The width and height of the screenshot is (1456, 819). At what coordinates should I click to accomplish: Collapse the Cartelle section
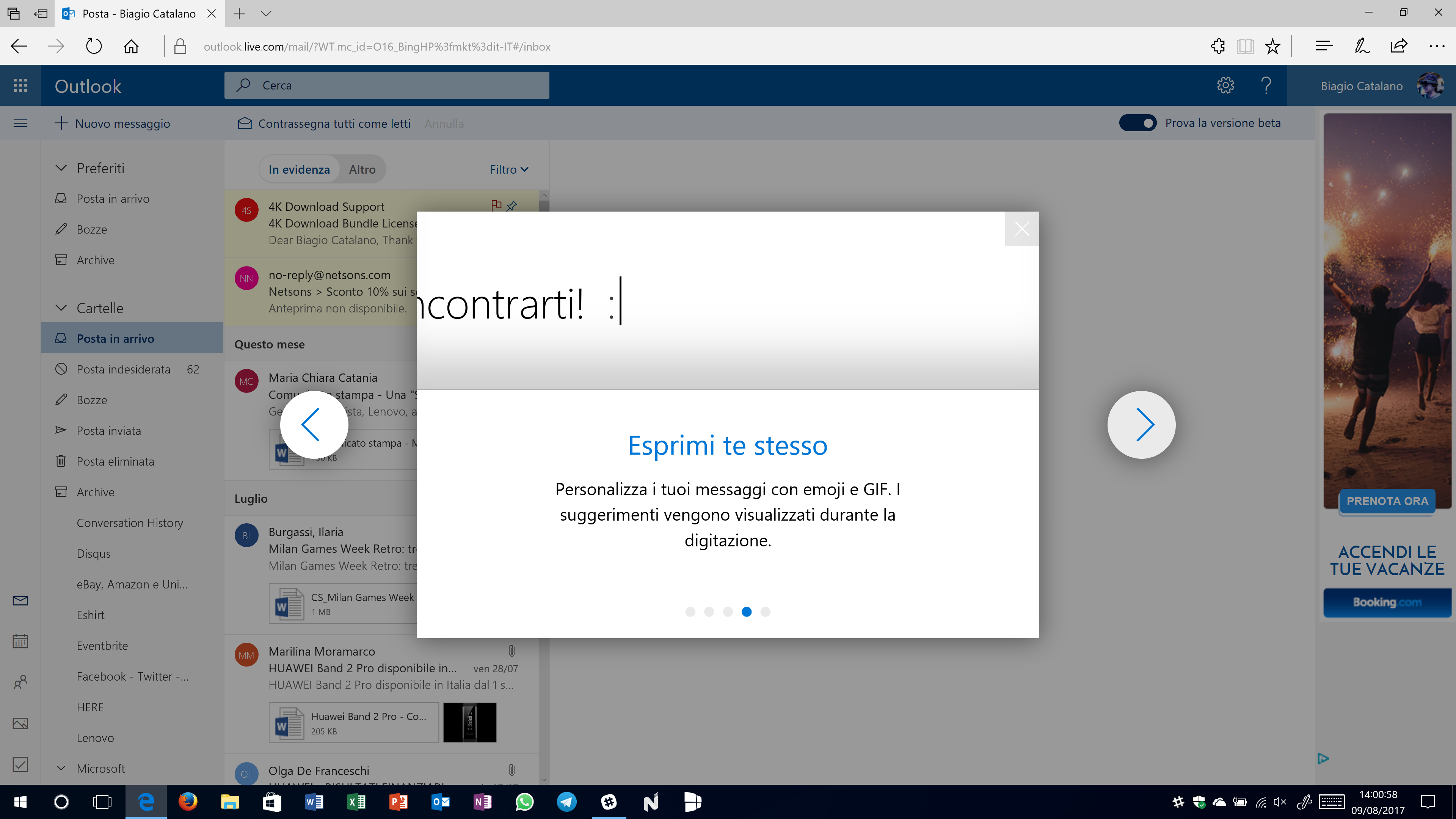pyautogui.click(x=61, y=308)
